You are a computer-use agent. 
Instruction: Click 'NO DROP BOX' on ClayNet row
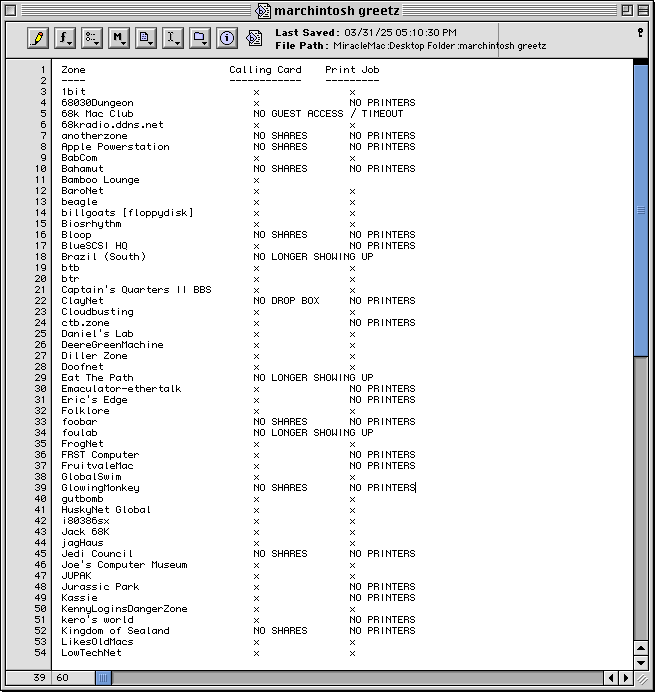(286, 301)
